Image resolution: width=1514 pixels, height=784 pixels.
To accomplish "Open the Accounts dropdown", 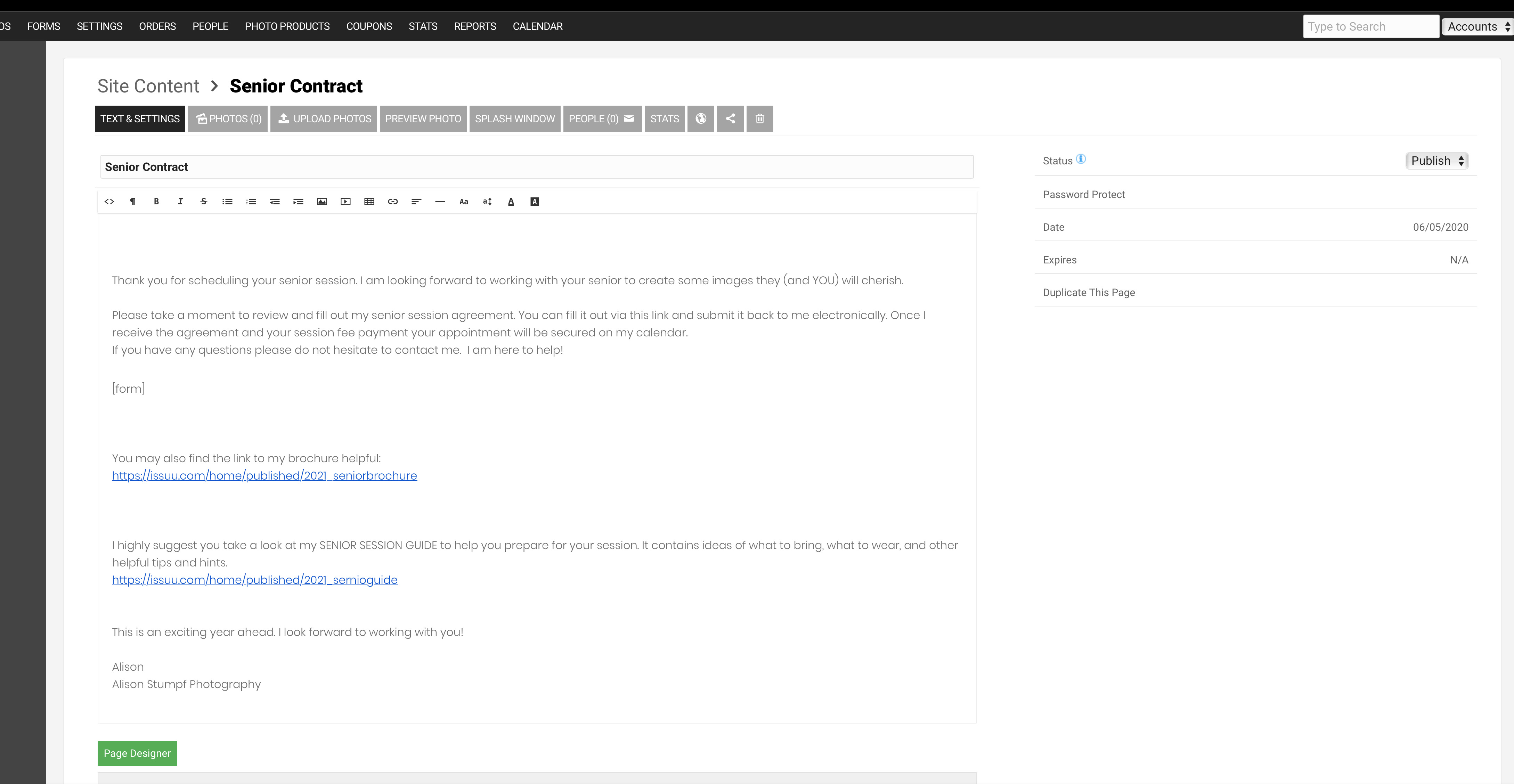I will click(1478, 26).
